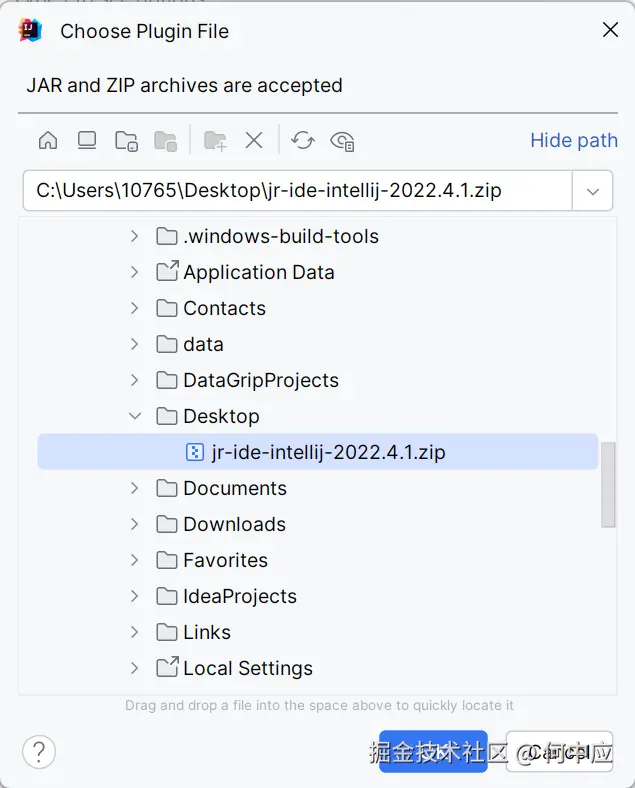Click the file tree vertical scrollbar
The height and width of the screenshot is (788, 635).
tap(608, 484)
